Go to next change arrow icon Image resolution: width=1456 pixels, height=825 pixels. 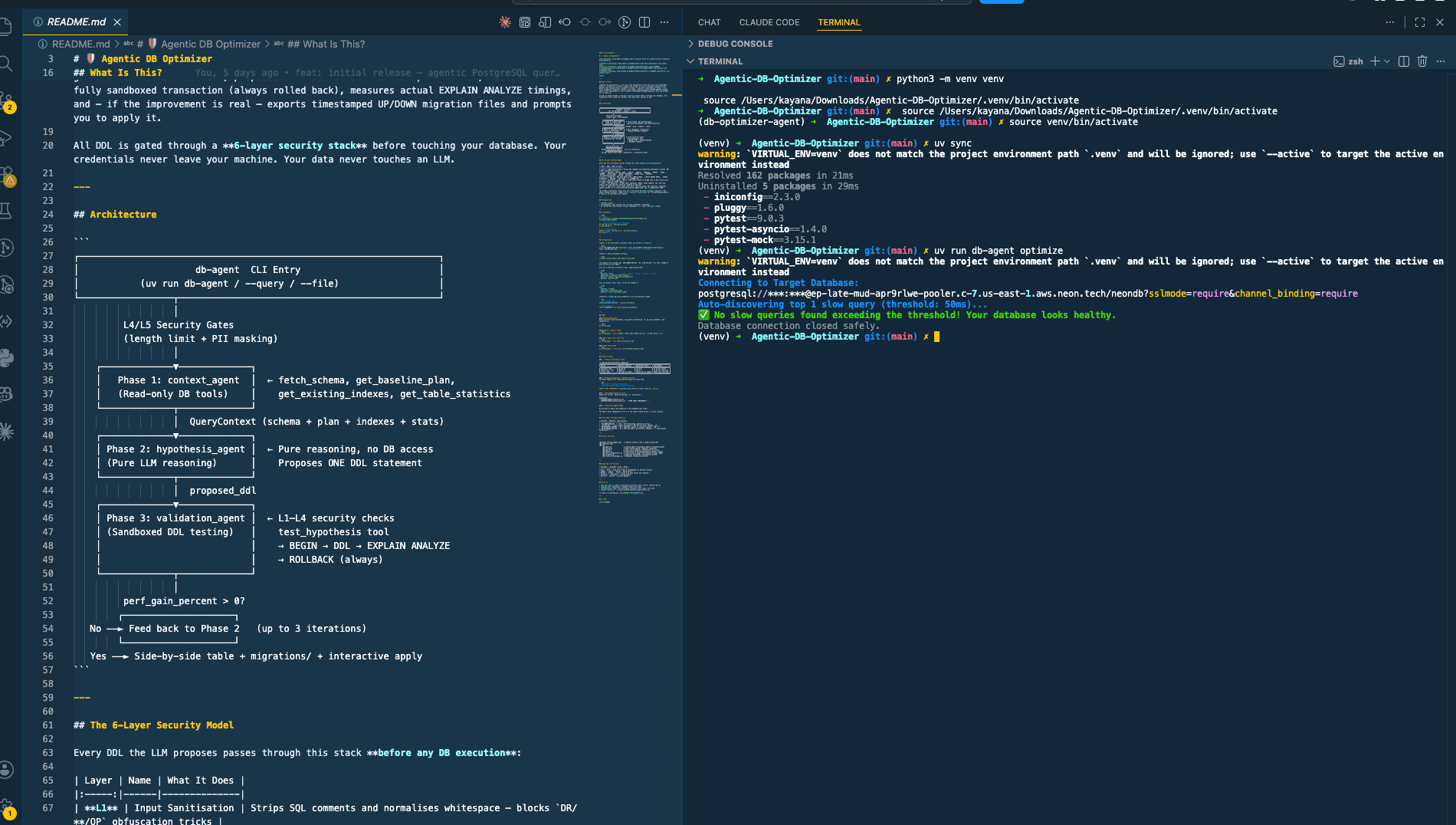[605, 22]
